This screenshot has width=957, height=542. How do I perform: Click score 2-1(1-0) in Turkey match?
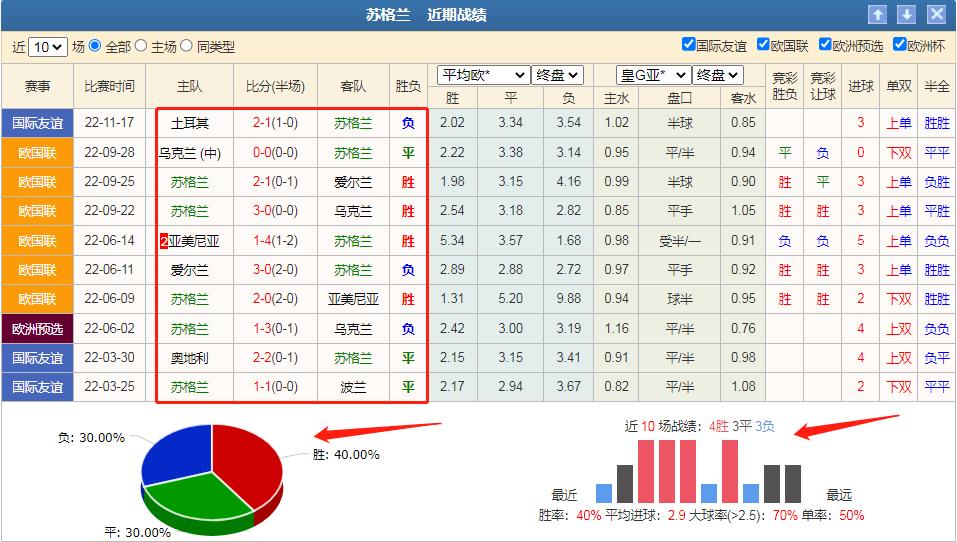(275, 123)
